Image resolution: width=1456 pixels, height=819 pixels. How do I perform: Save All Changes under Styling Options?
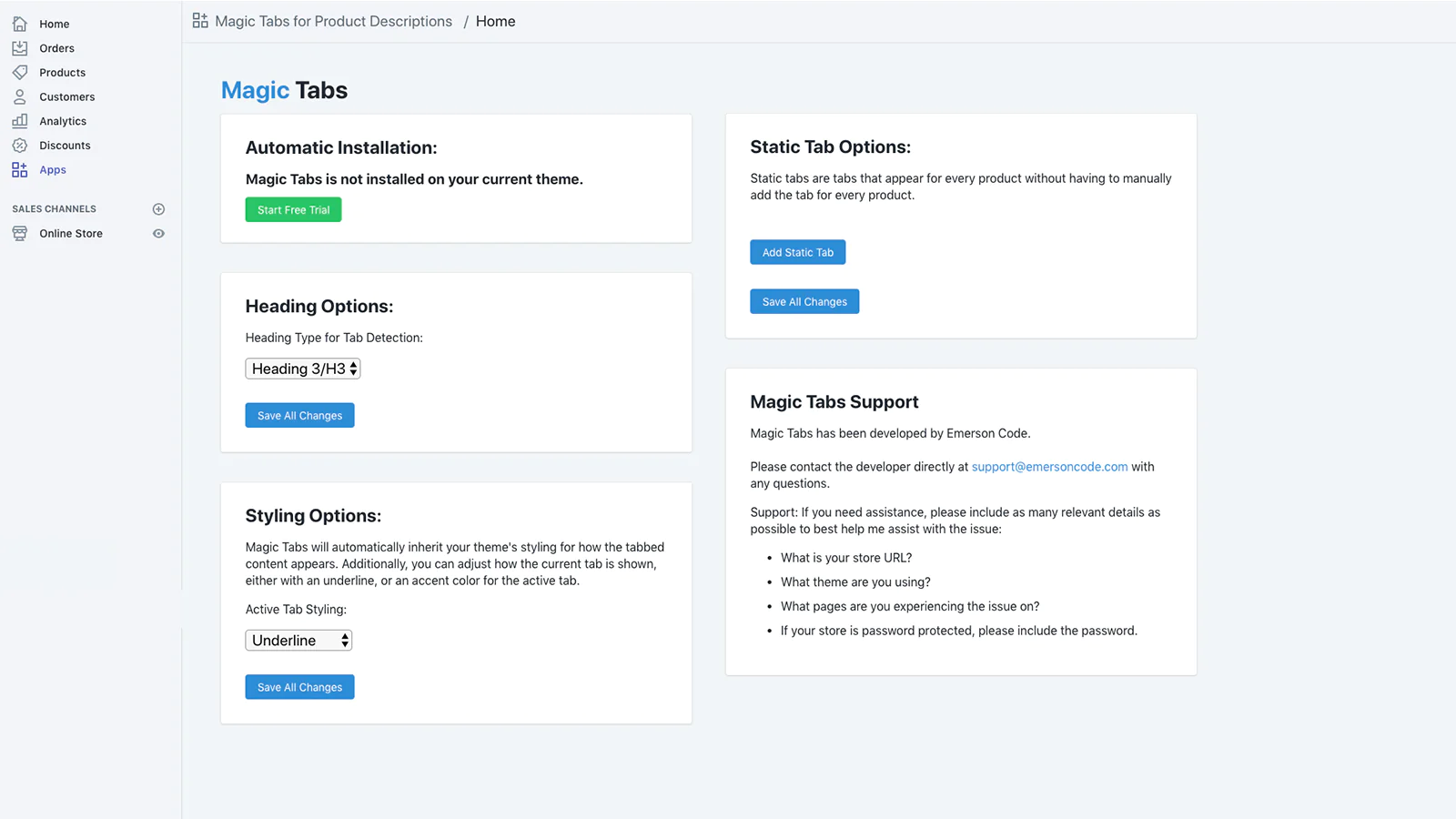point(299,687)
